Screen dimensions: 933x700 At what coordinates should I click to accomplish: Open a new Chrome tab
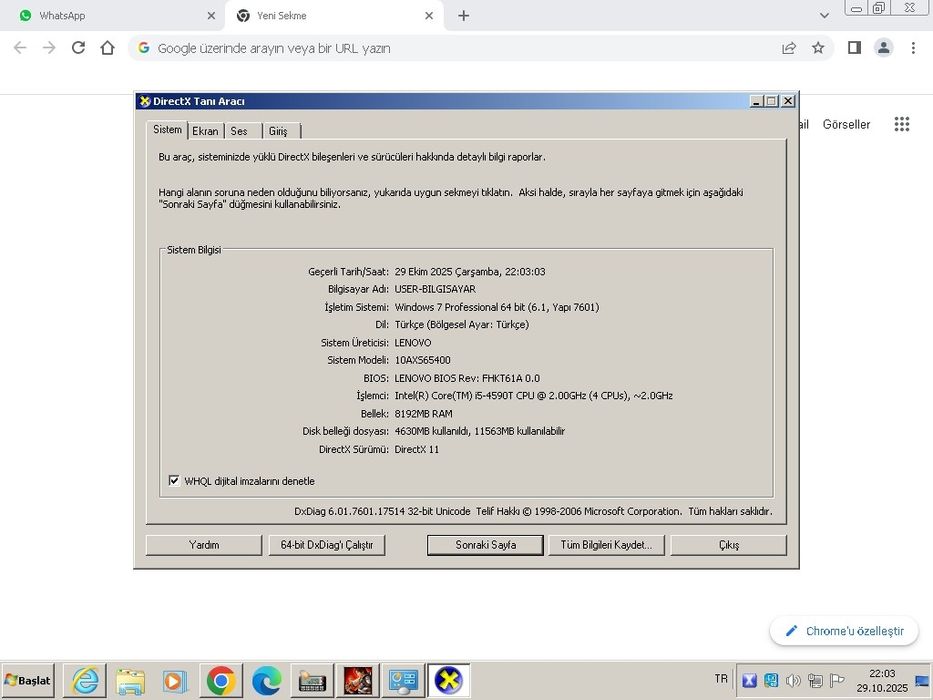tap(464, 16)
